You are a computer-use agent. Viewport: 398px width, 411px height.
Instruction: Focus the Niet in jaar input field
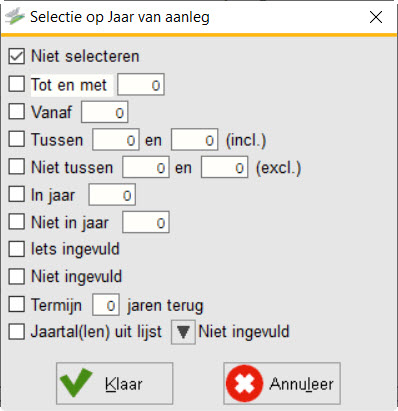tap(146, 222)
